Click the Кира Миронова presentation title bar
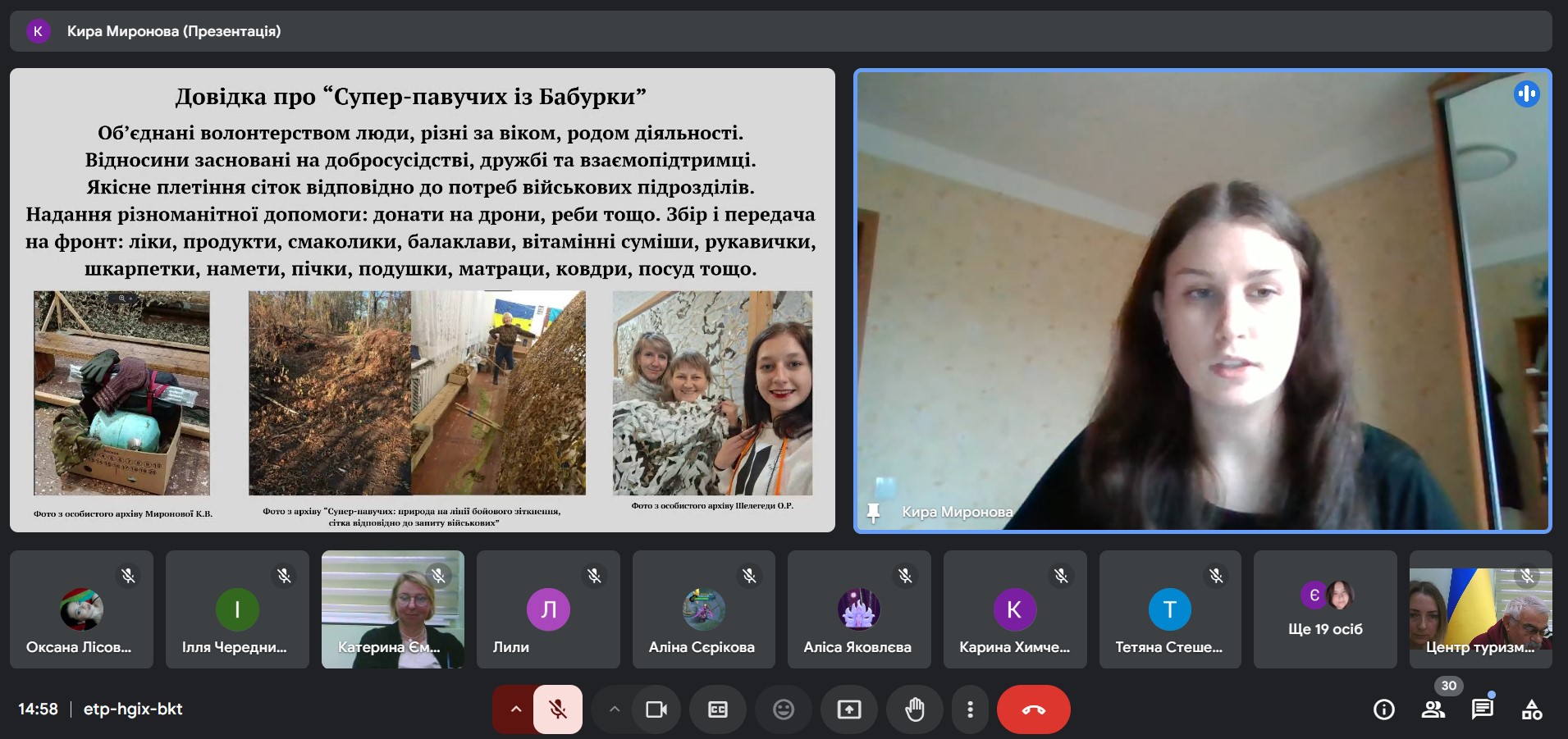The height and width of the screenshot is (739, 1568). click(x=174, y=31)
